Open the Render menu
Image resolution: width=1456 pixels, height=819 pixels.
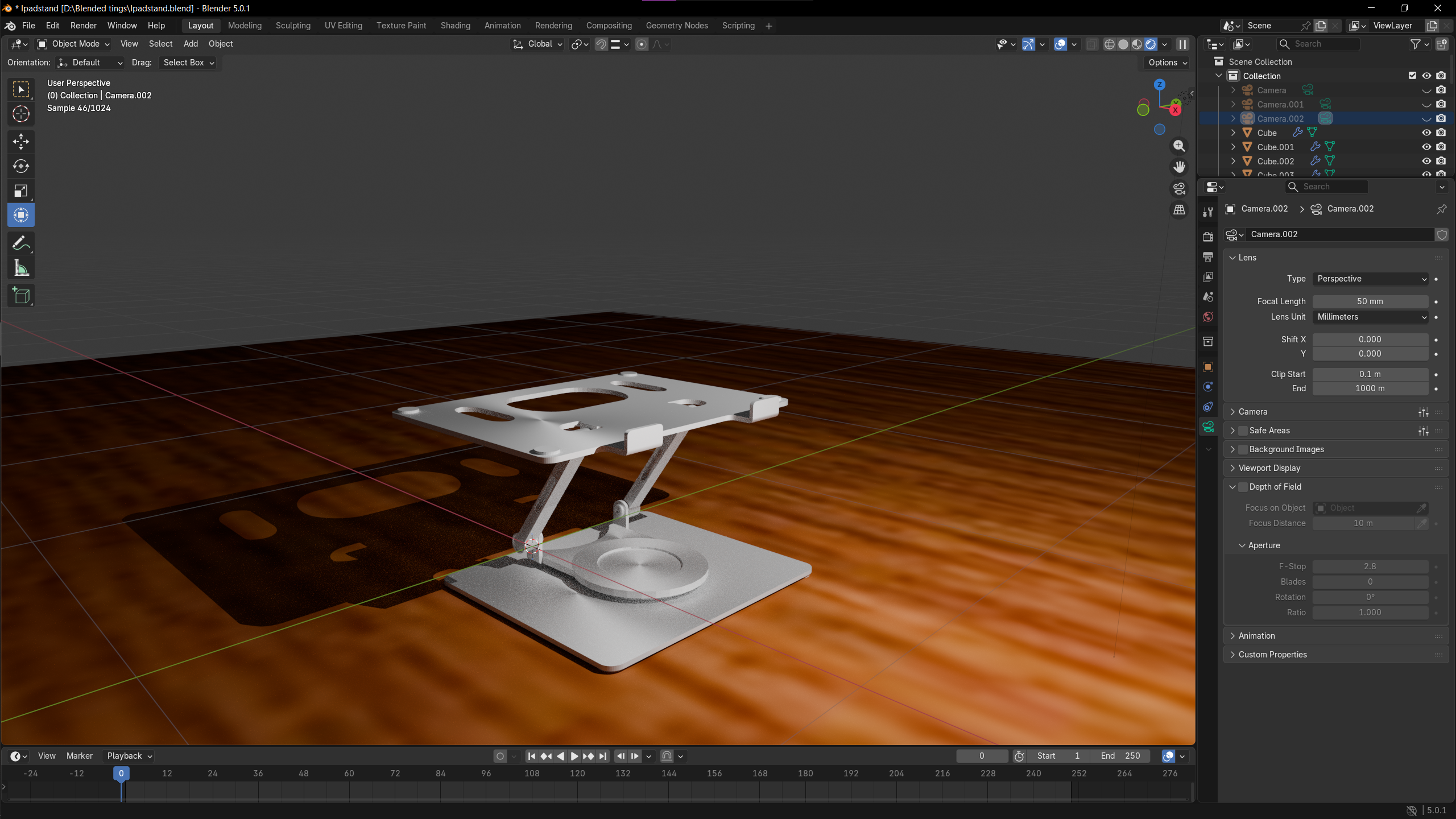point(83,26)
